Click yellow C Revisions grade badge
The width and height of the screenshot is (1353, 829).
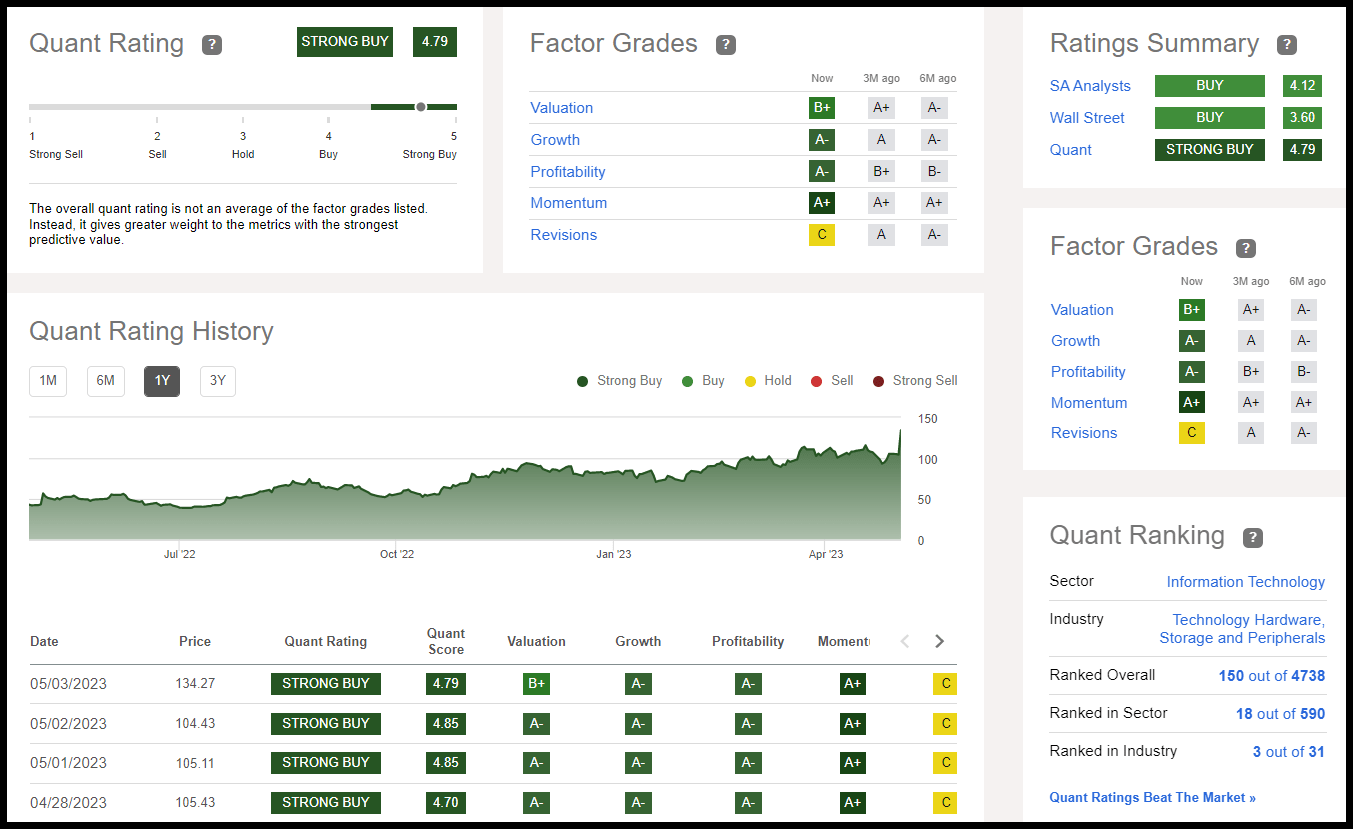pos(822,235)
